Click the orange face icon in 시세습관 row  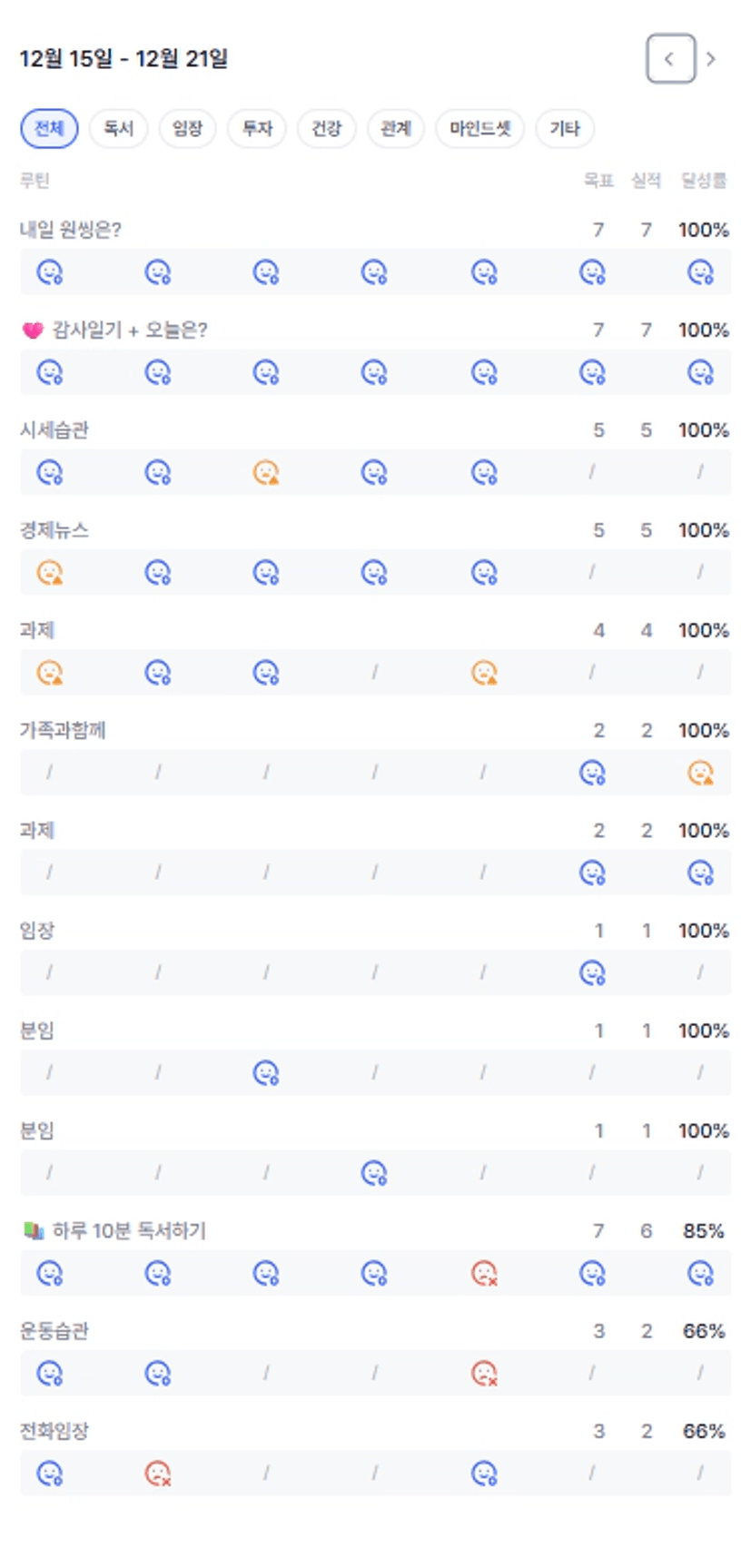click(266, 473)
